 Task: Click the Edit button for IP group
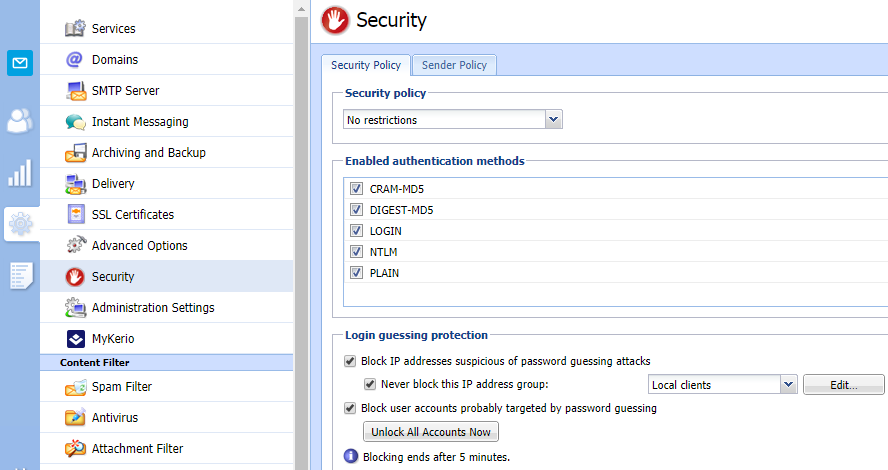pyautogui.click(x=843, y=385)
